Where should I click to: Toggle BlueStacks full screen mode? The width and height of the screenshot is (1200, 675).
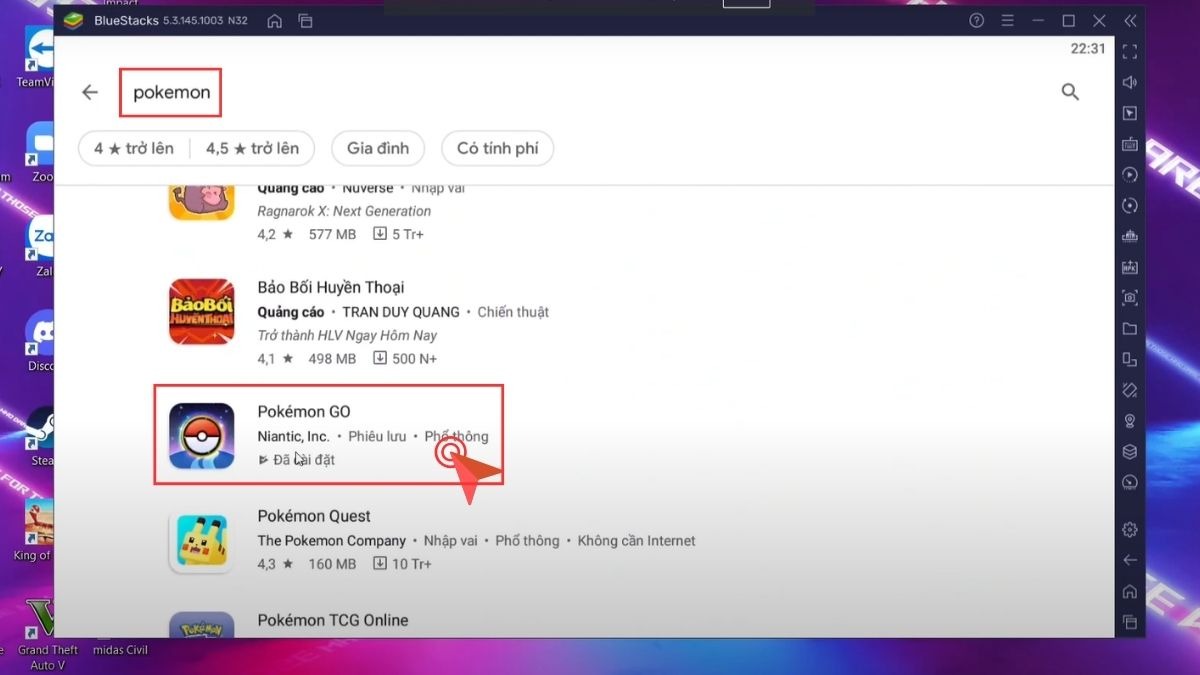1130,51
